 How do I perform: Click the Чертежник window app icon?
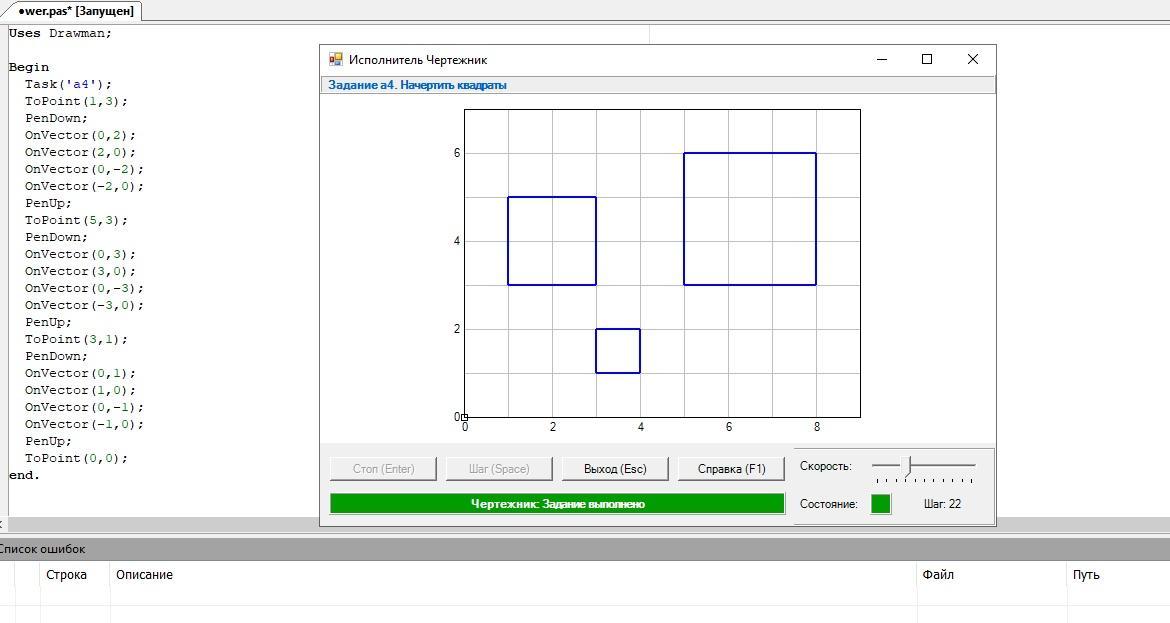[x=336, y=59]
